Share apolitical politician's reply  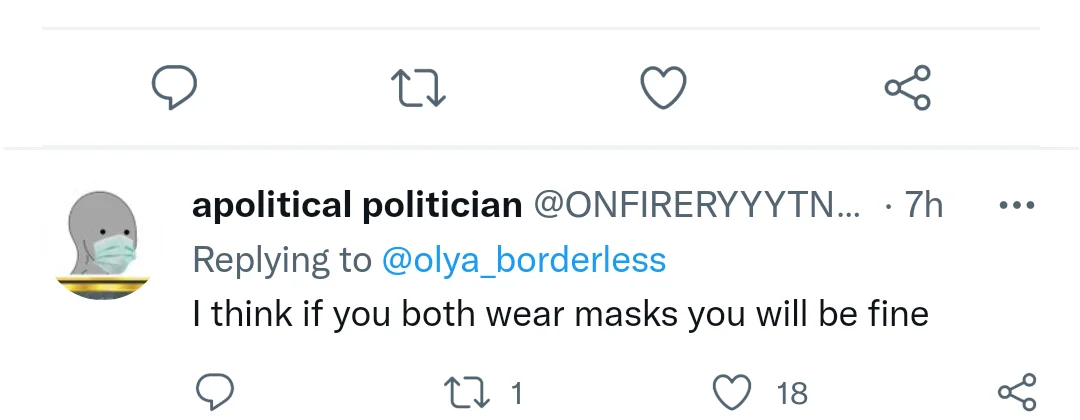1017,392
